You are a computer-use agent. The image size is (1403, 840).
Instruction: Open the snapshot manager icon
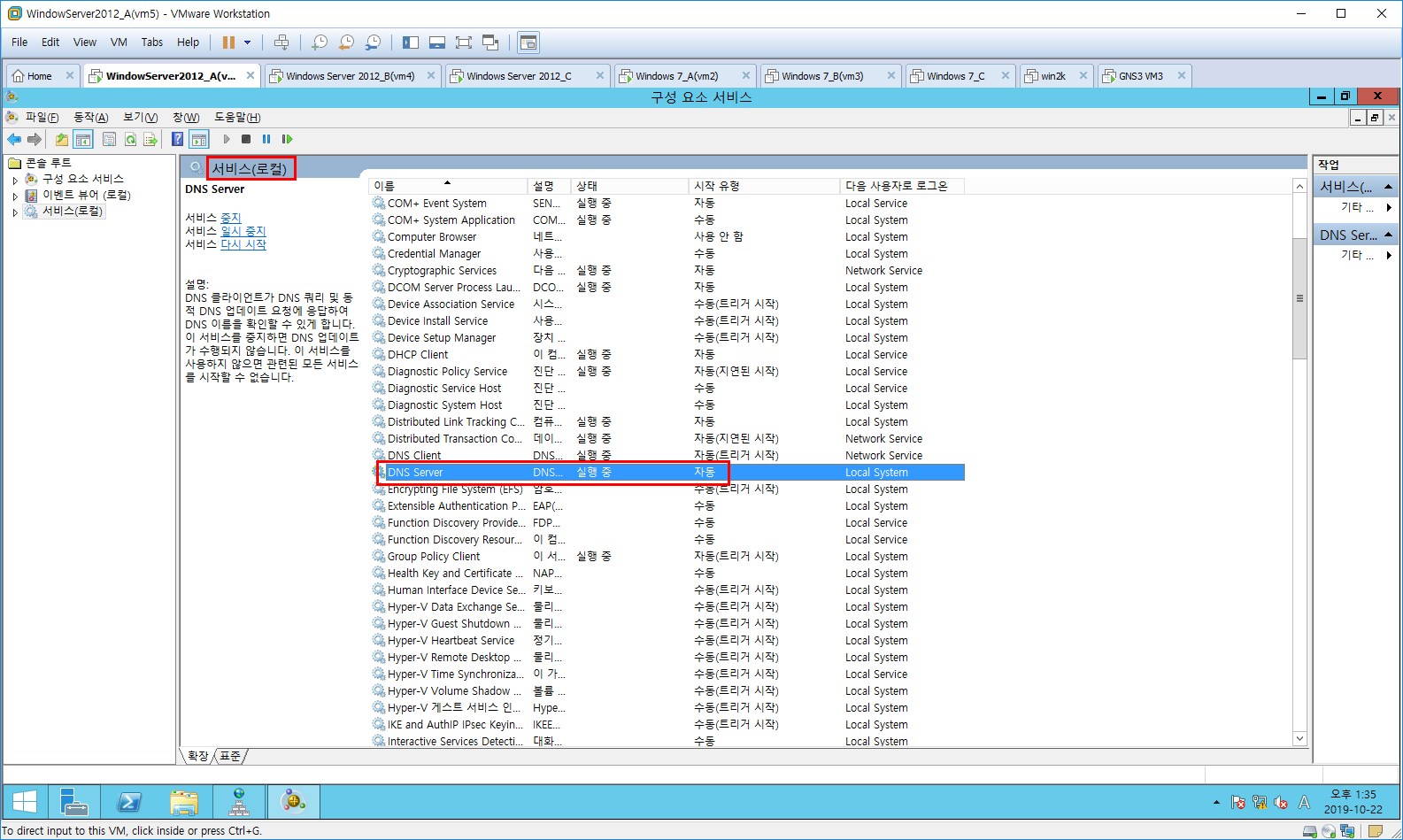coord(373,42)
